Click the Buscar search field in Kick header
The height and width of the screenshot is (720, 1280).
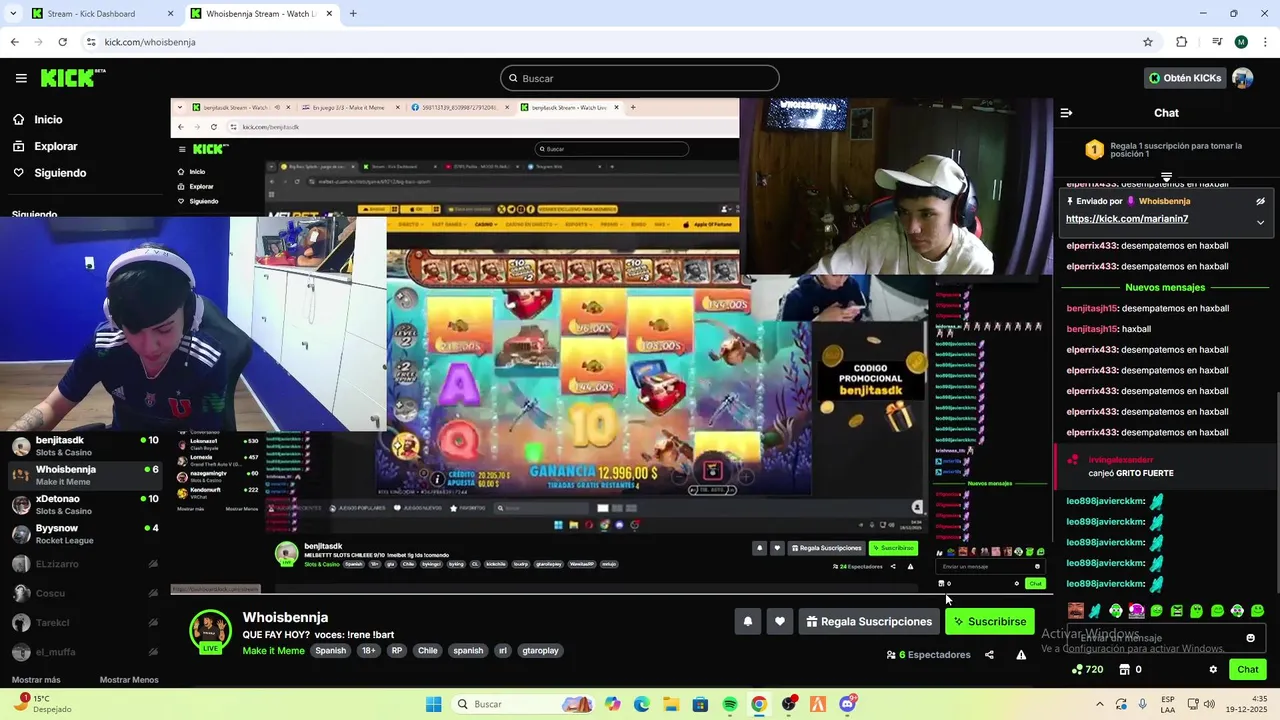tap(640, 78)
